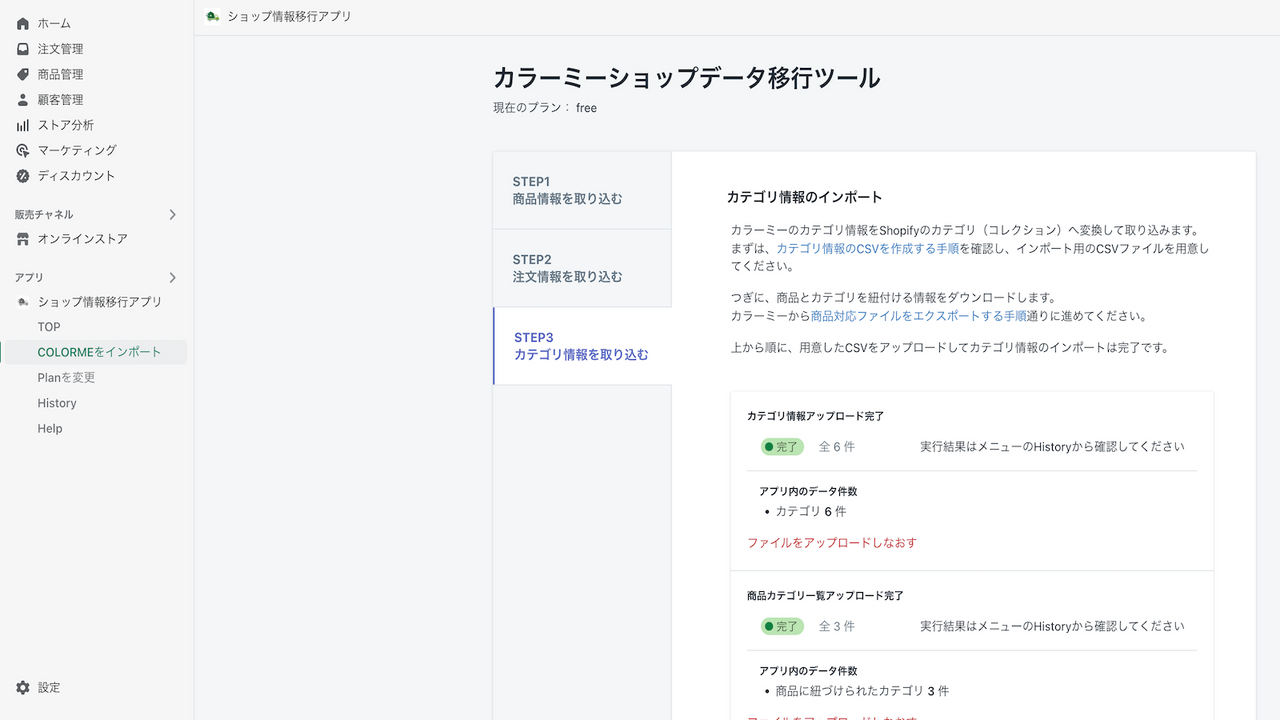Viewport: 1280px width, 720px height.
Task: Click the settings gear icon
Action: point(23,688)
